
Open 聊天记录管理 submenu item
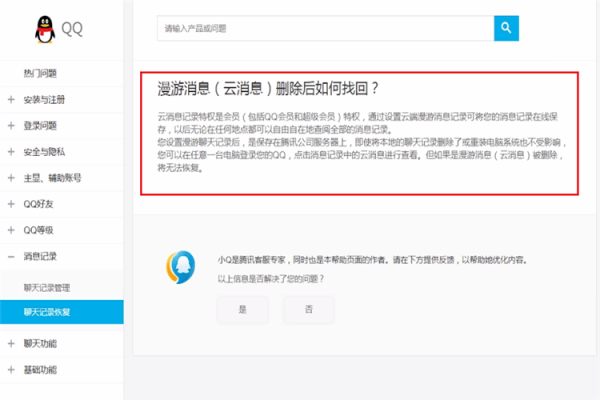point(47,287)
